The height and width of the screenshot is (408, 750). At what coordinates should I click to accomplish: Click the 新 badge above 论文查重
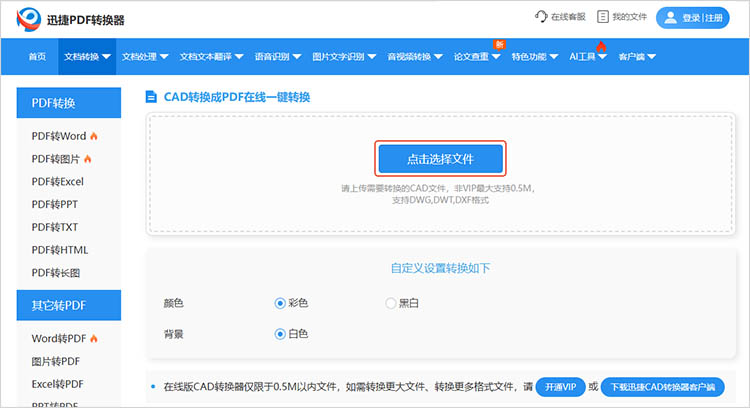coord(499,44)
